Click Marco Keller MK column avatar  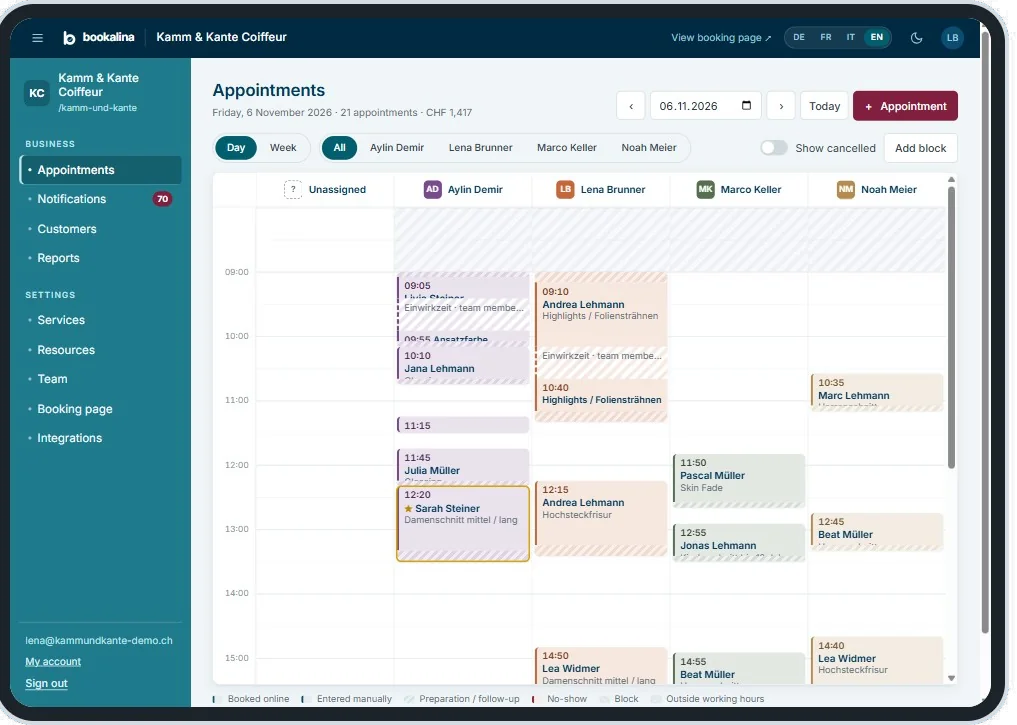pyautogui.click(x=706, y=189)
